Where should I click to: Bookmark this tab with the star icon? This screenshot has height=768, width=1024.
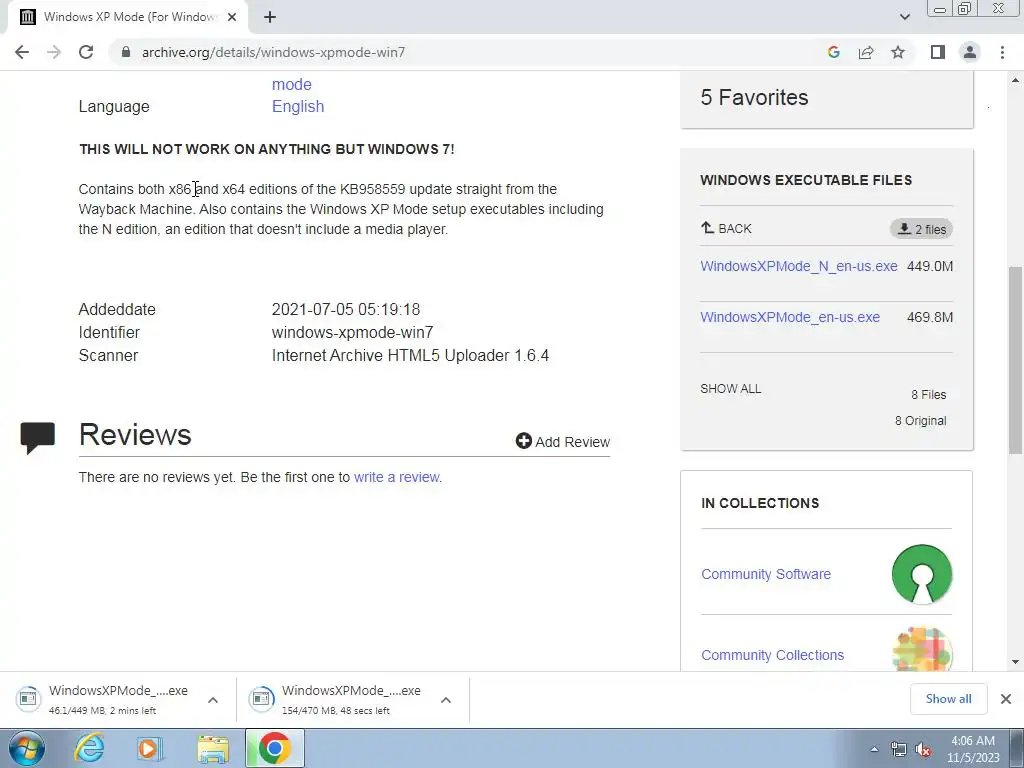click(x=898, y=52)
